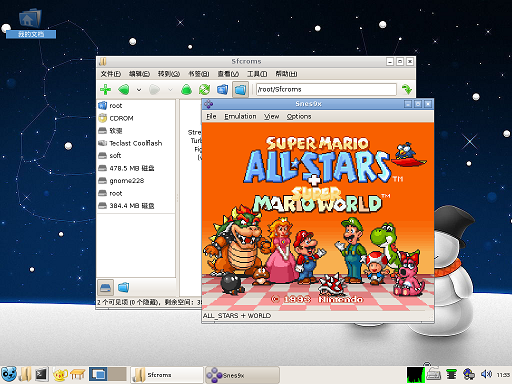The width and height of the screenshot is (512, 384).
Task: Open Snes9x File menu
Action: [211, 116]
